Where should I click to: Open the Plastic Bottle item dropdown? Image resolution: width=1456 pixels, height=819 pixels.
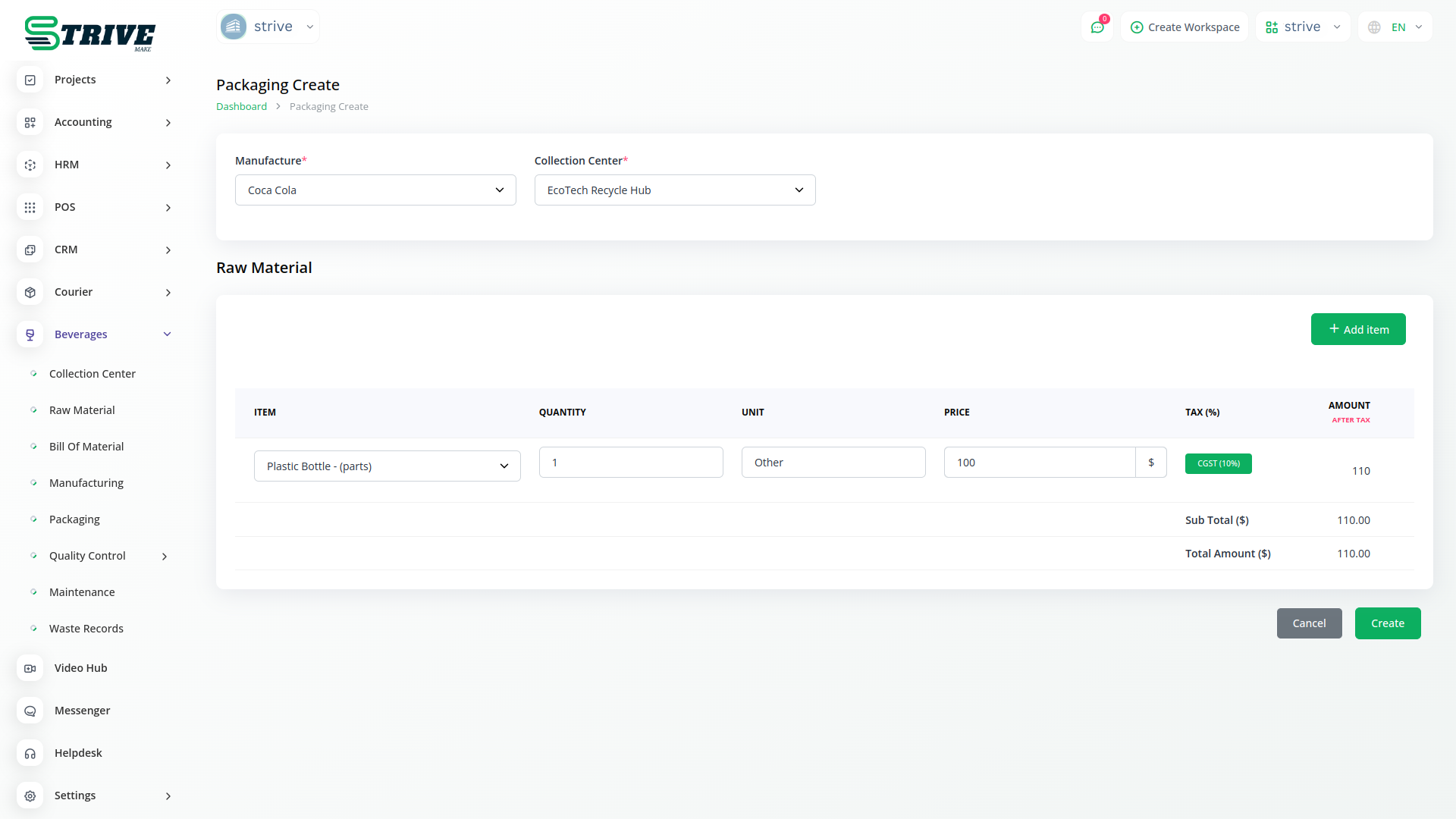[387, 466]
